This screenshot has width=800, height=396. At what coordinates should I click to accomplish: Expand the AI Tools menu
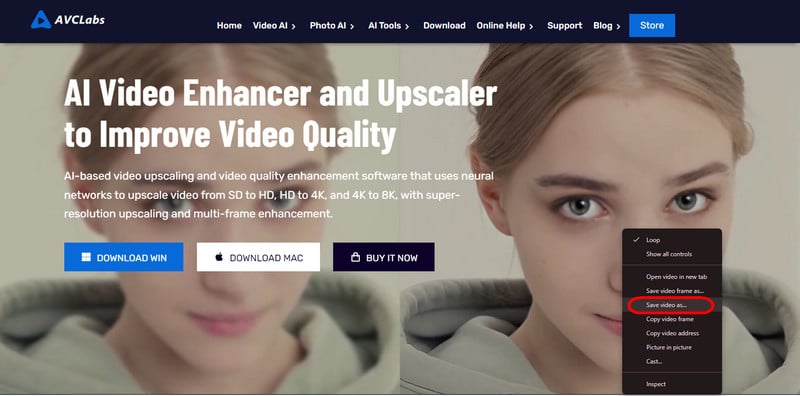(389, 26)
